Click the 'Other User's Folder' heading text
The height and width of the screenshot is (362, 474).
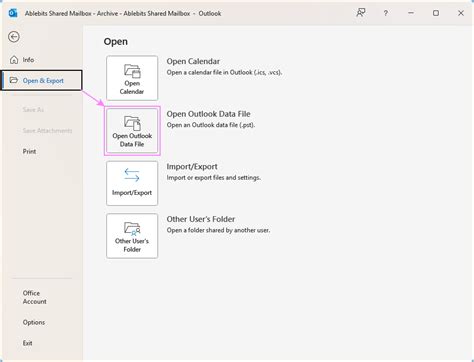click(201, 219)
